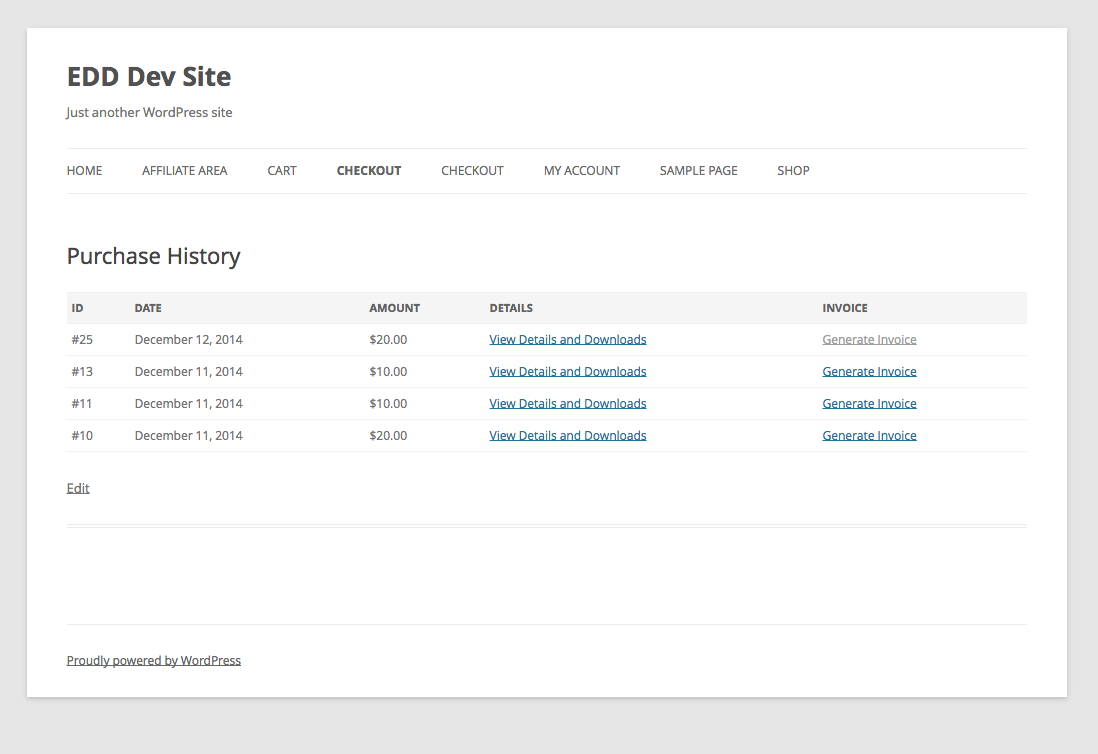Click the EDD Dev Site title

pos(148,77)
